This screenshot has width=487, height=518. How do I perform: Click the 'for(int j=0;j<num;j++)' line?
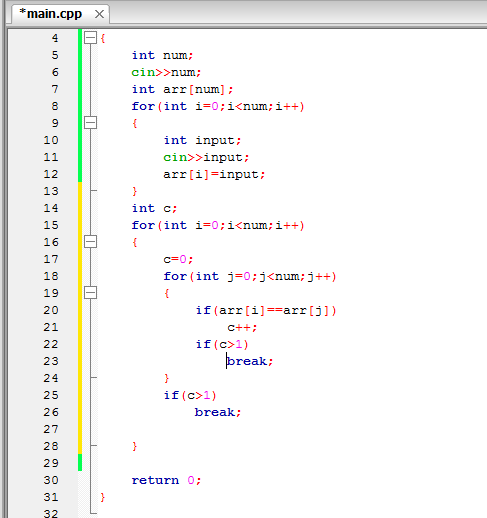tap(250, 276)
